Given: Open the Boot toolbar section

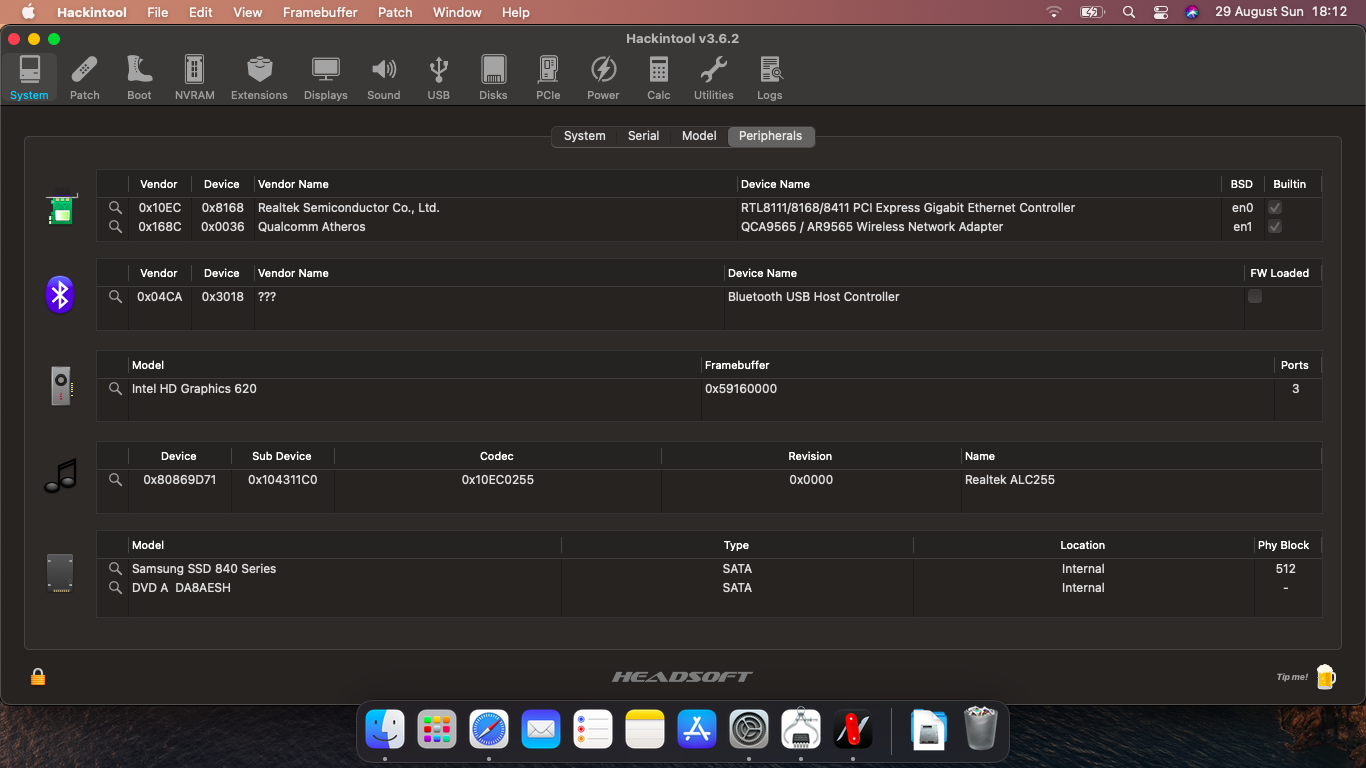Looking at the screenshot, I should click(x=139, y=77).
